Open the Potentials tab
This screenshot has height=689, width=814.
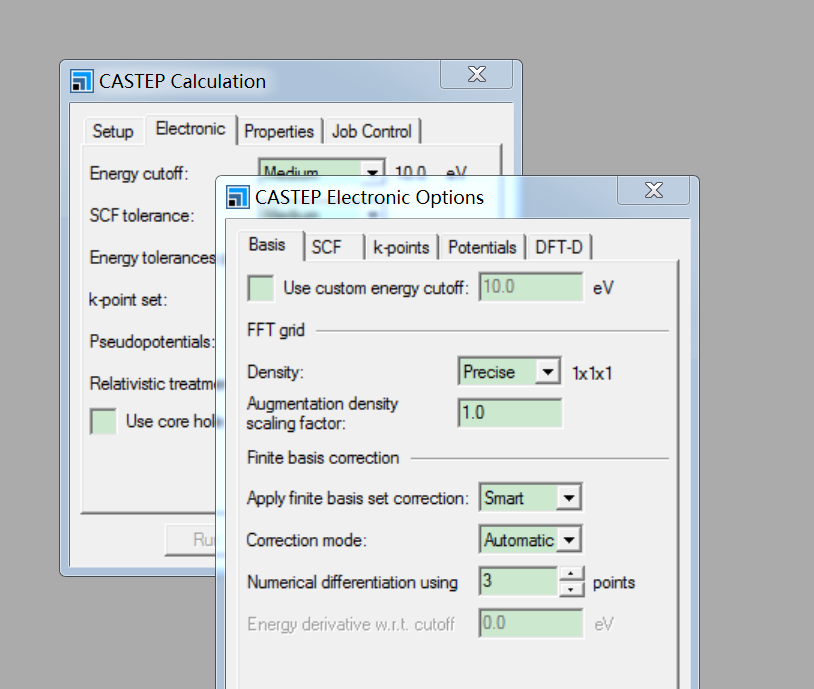482,247
